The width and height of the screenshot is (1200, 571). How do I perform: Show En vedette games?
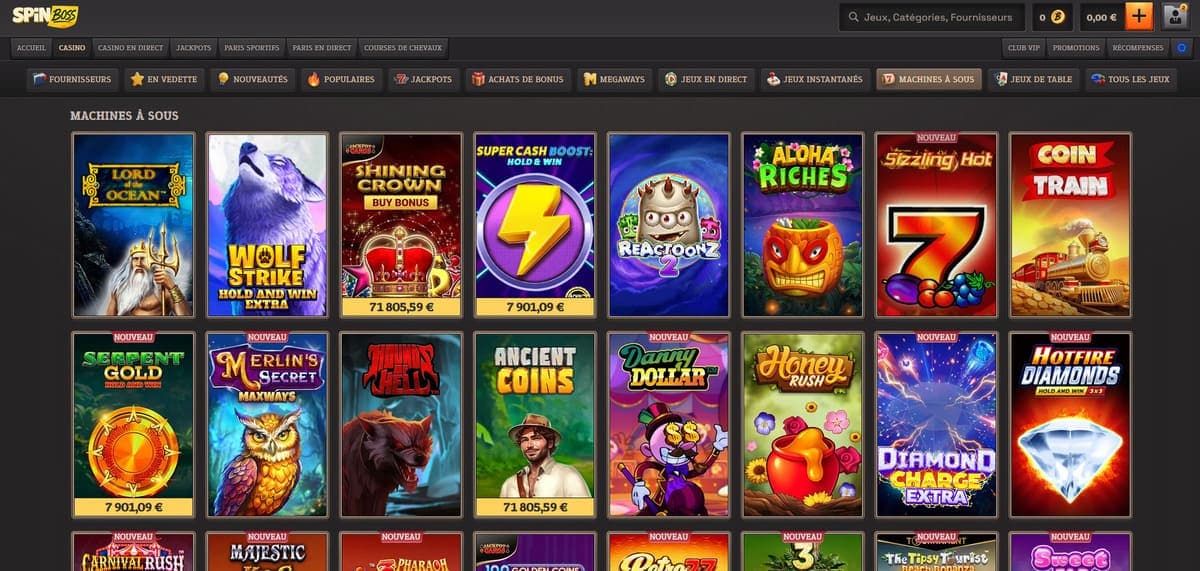(x=164, y=79)
